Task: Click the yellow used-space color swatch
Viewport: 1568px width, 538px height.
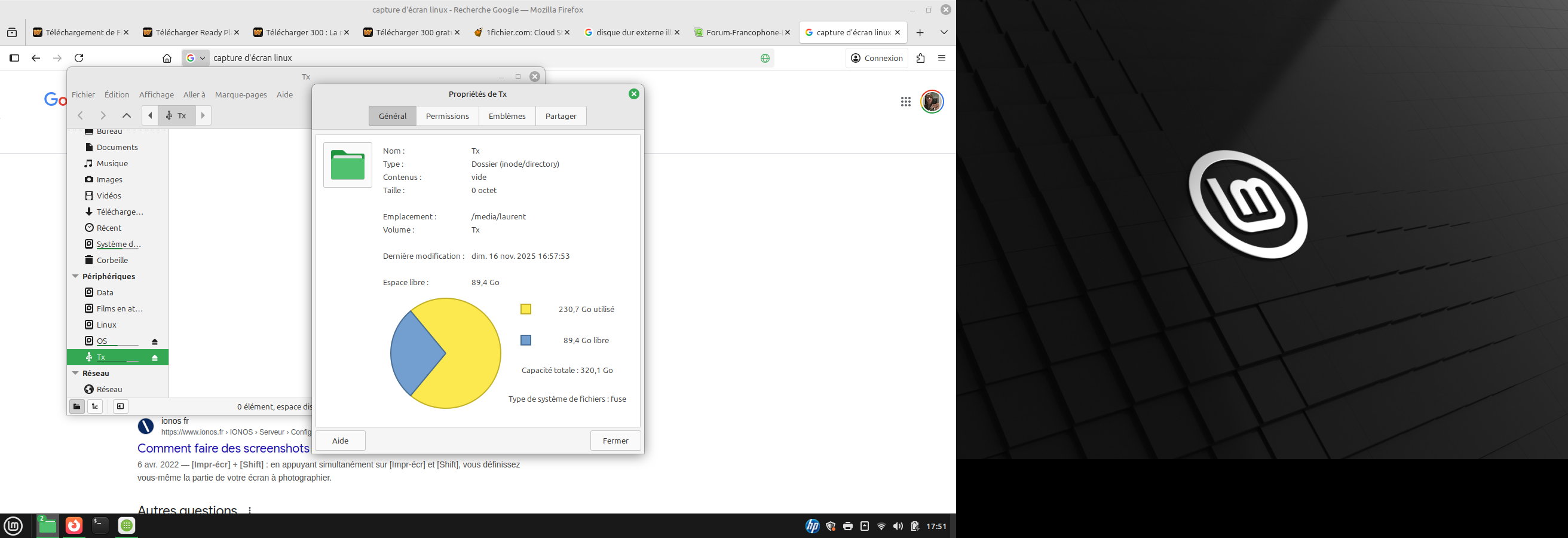Action: (x=526, y=309)
